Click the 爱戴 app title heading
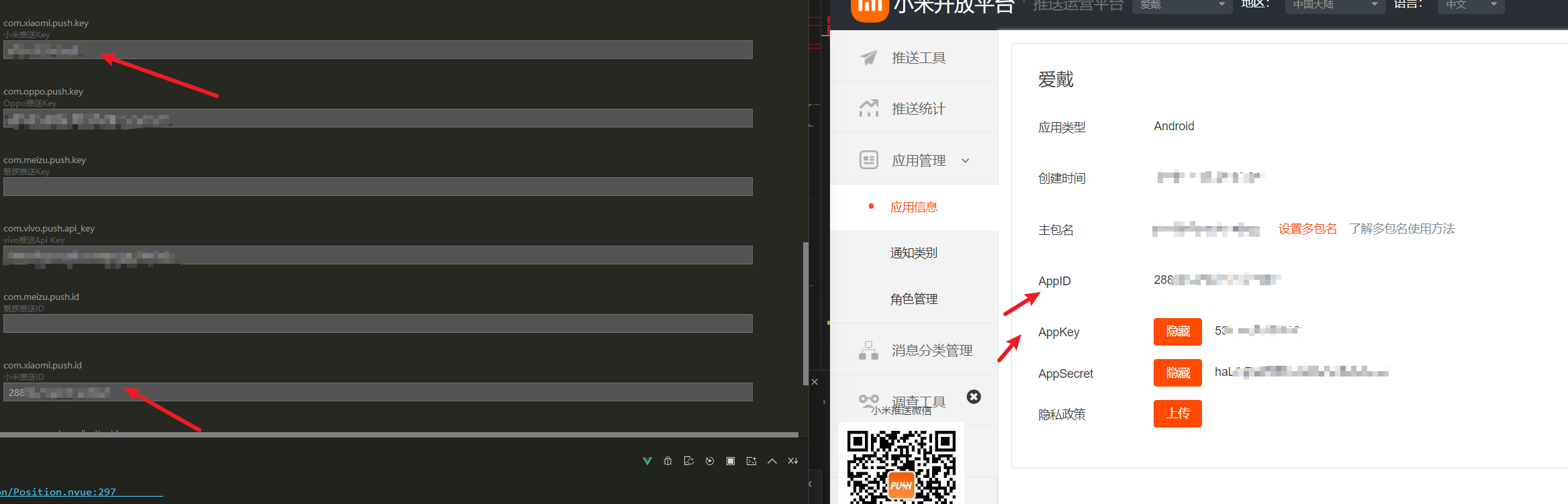The image size is (1568, 504). click(x=1056, y=80)
